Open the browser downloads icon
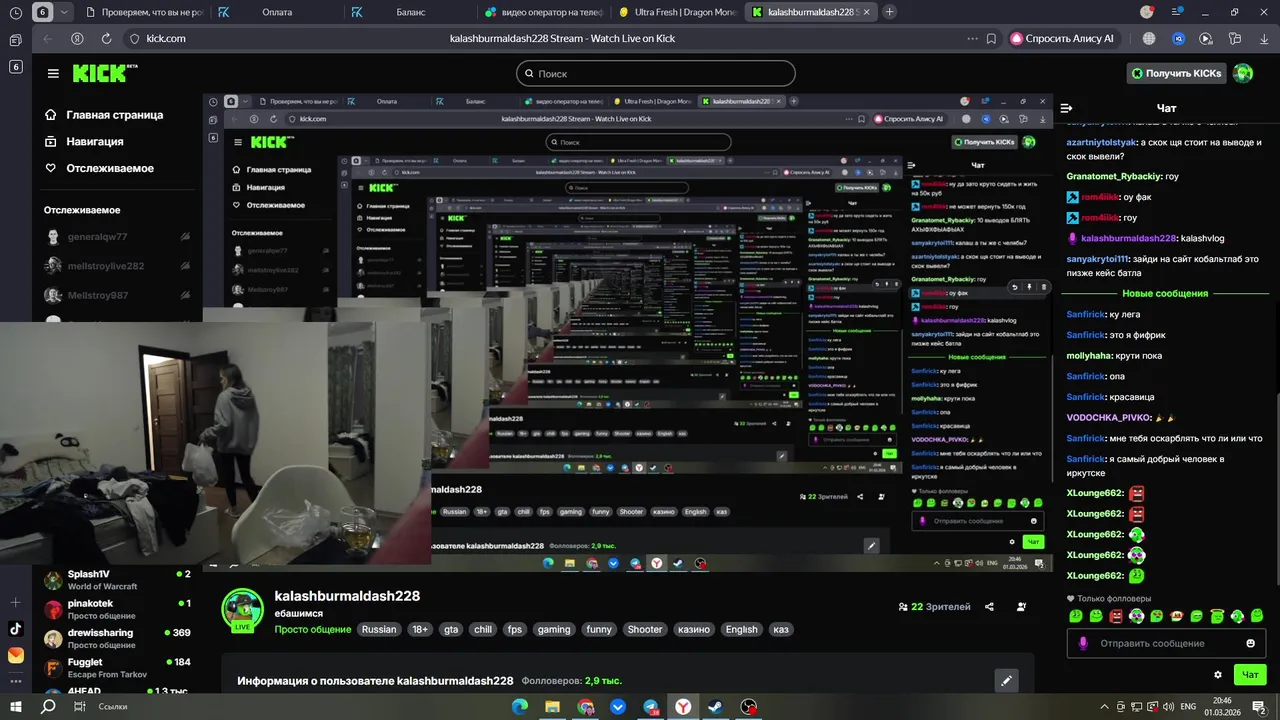Image resolution: width=1280 pixels, height=720 pixels. [x=1263, y=38]
